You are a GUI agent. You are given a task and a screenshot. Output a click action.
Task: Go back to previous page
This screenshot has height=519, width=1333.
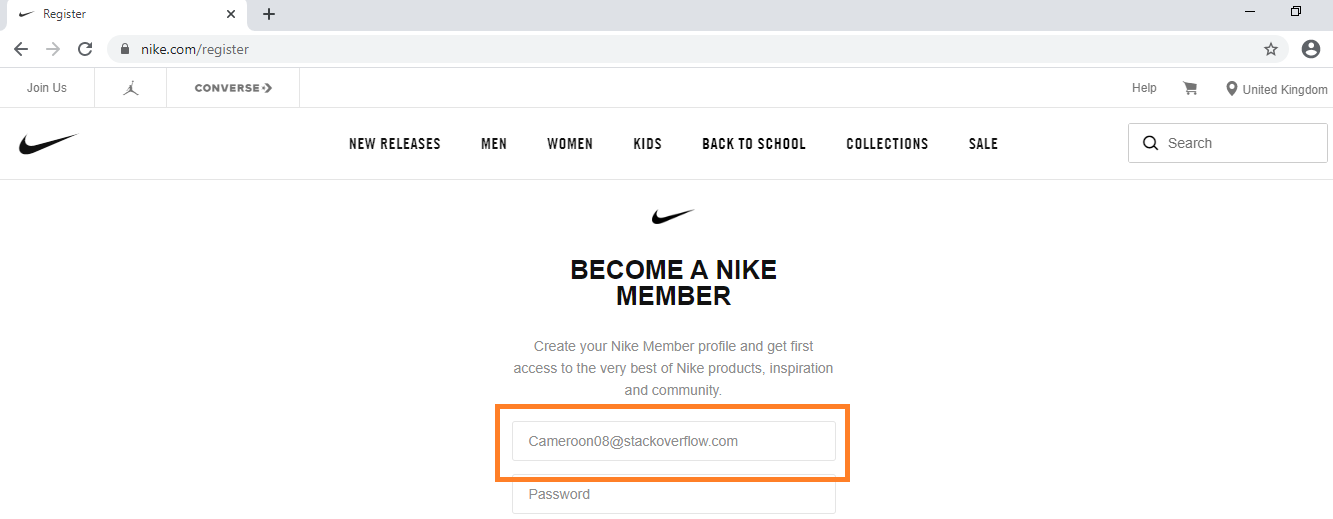click(x=21, y=49)
